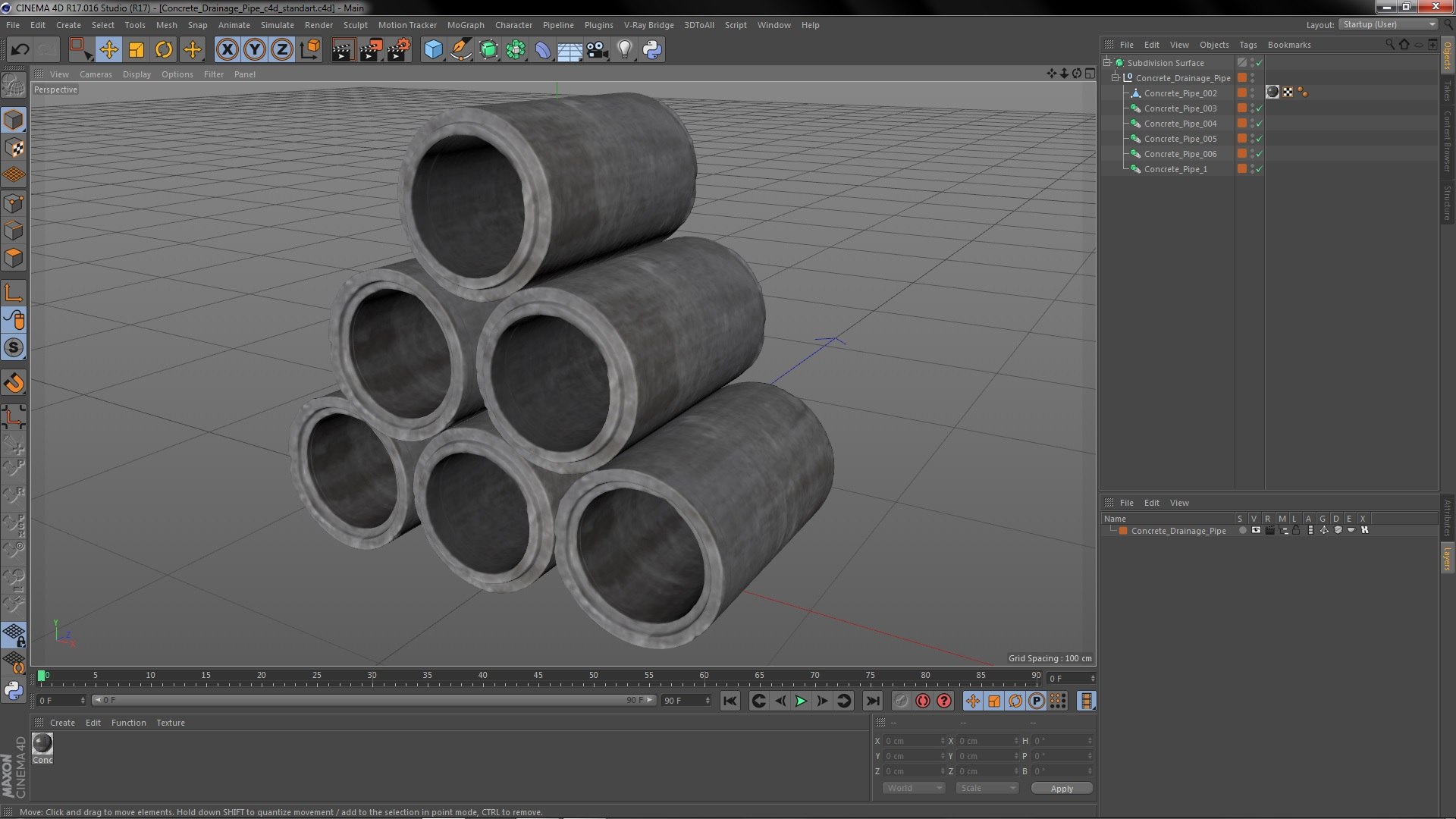Add a Camera object
The height and width of the screenshot is (819, 1456).
pyautogui.click(x=597, y=50)
